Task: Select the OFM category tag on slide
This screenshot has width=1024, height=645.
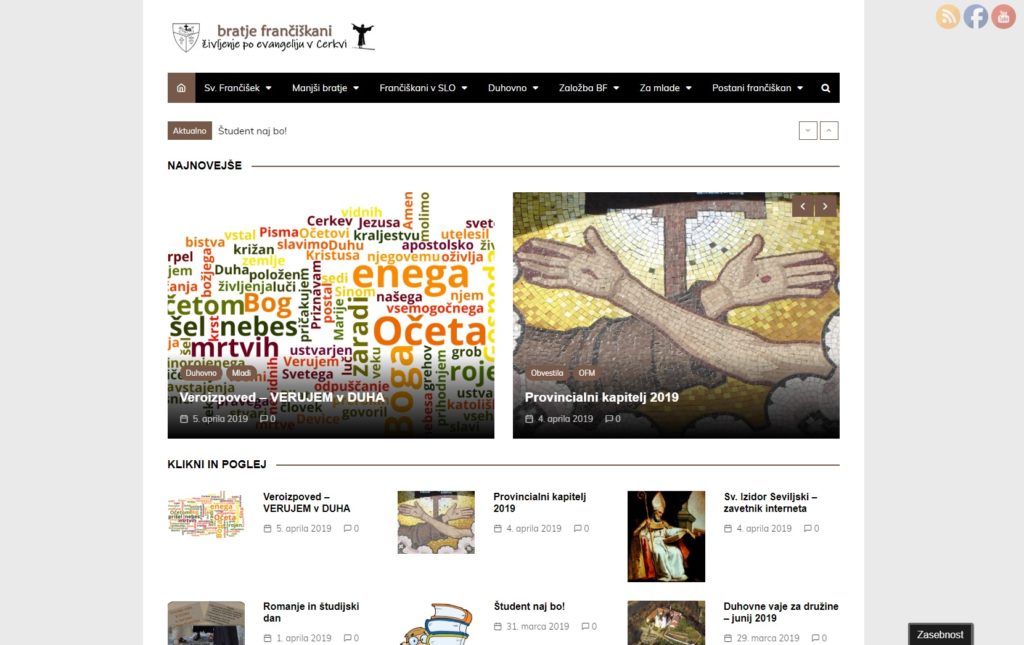Action: tap(586, 373)
